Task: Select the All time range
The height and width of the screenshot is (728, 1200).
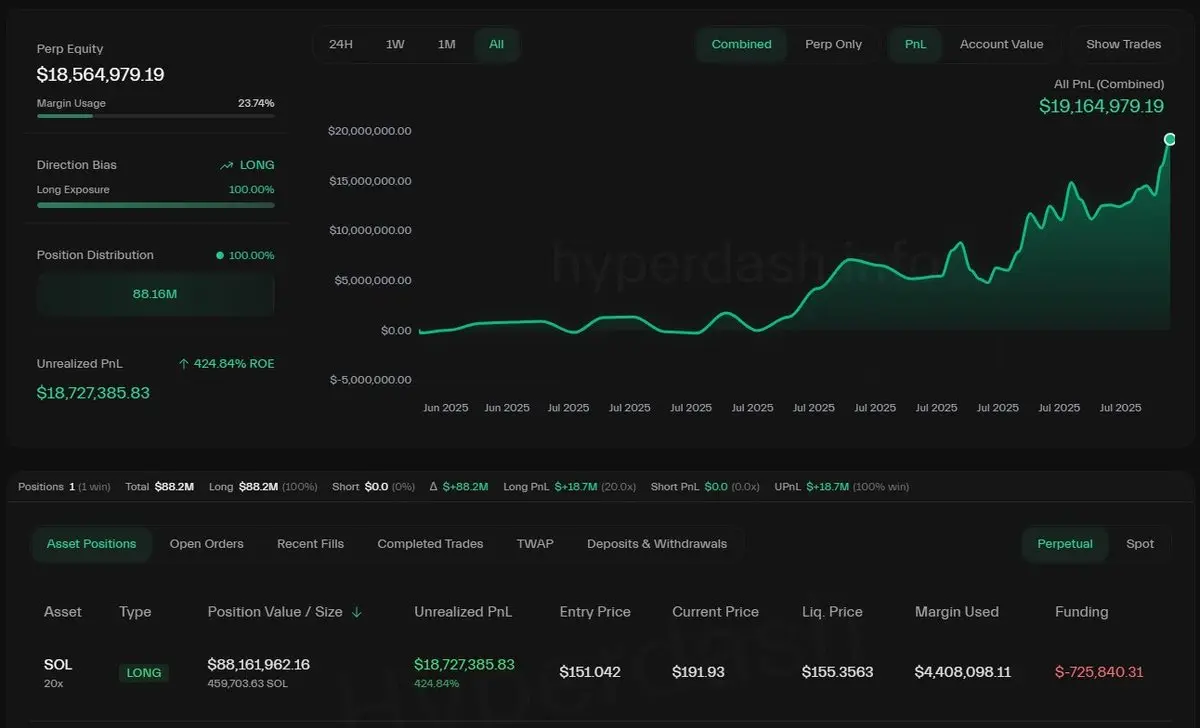Action: [496, 45]
